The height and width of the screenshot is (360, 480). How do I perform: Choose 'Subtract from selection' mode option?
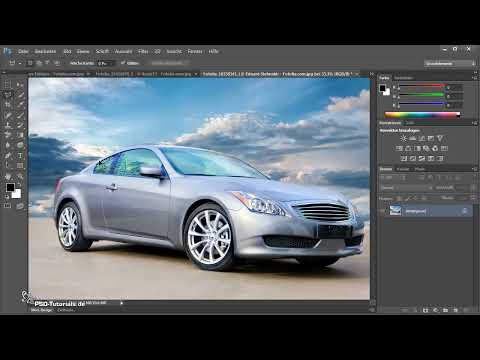pyautogui.click(x=47, y=63)
